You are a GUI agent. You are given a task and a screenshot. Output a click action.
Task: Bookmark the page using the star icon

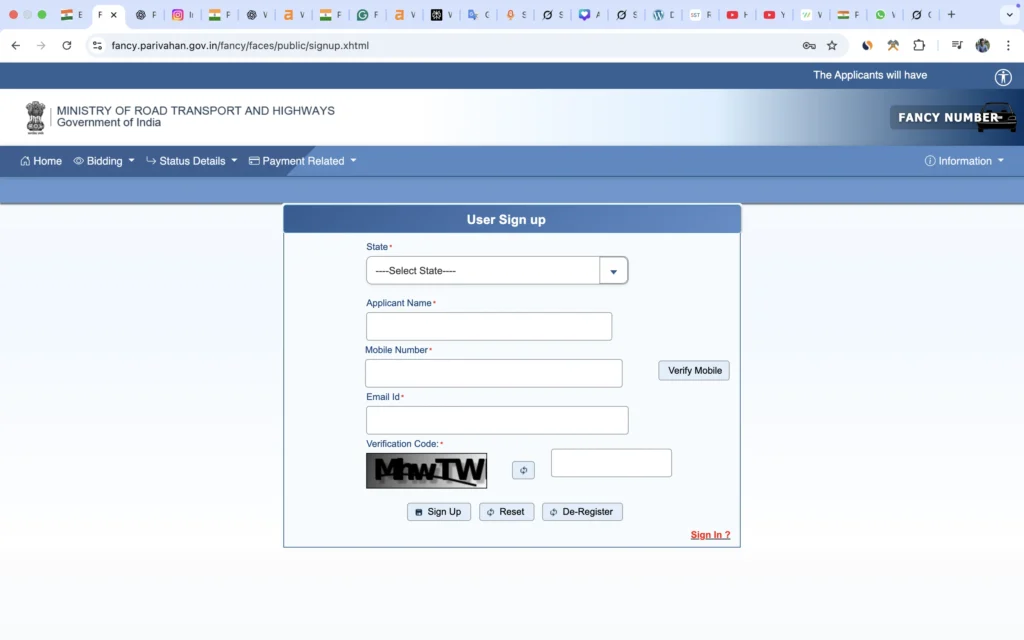pyautogui.click(x=832, y=45)
